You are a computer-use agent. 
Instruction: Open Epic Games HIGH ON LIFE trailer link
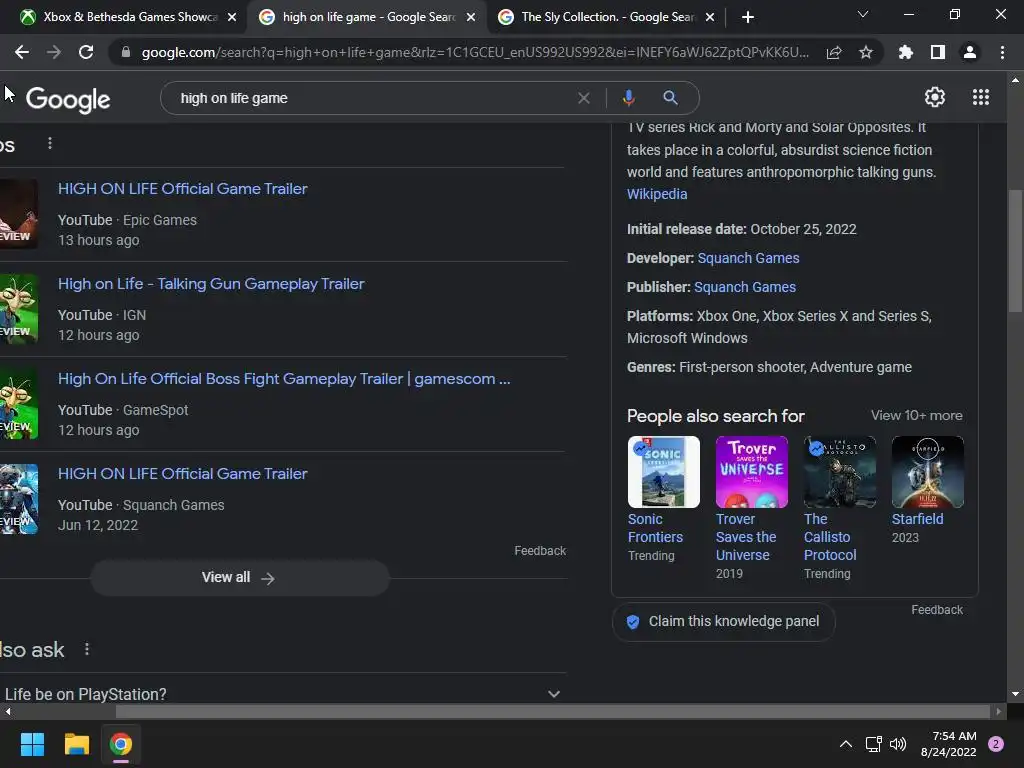(182, 189)
